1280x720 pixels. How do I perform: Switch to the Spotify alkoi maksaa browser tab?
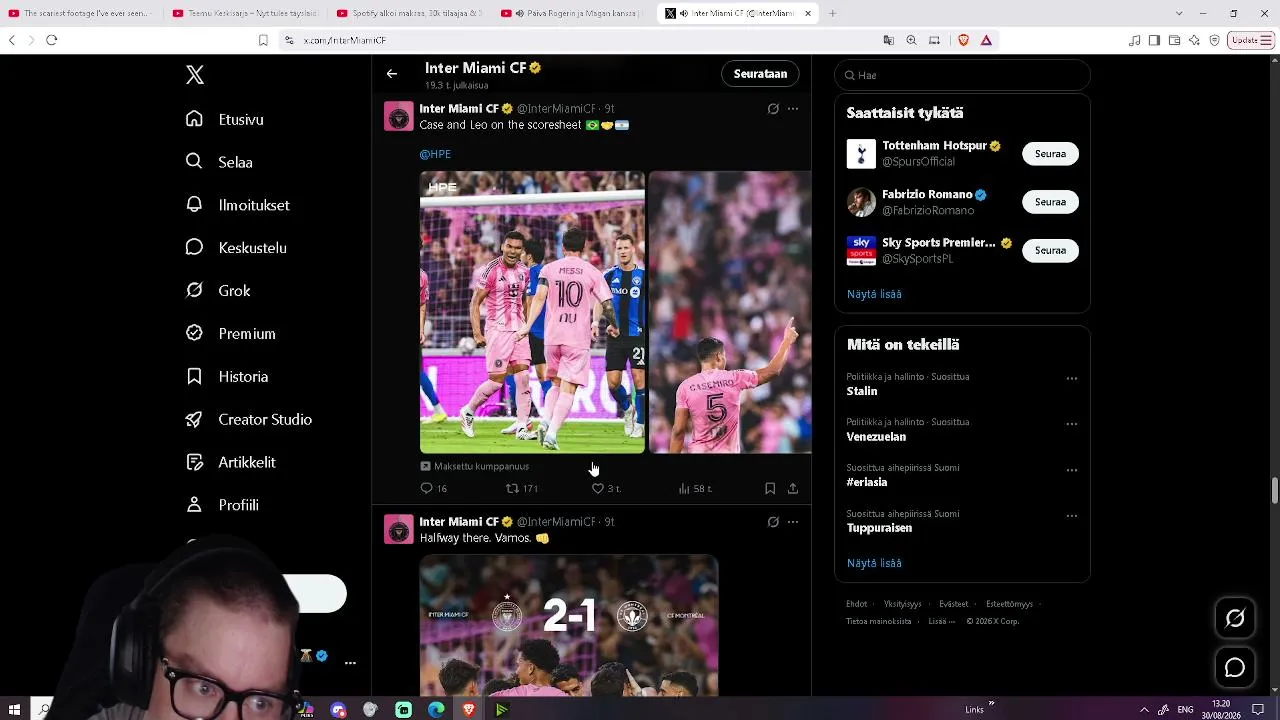pyautogui.click(x=410, y=13)
